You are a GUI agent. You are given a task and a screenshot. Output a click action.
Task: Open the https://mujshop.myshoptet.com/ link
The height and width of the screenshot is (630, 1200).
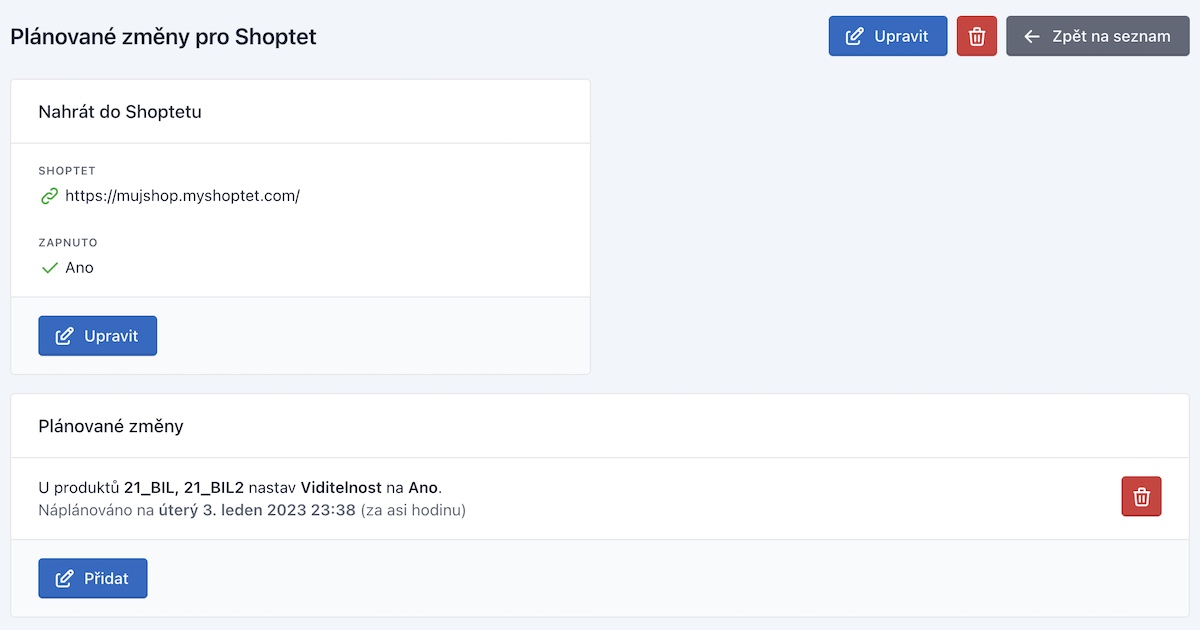[182, 196]
